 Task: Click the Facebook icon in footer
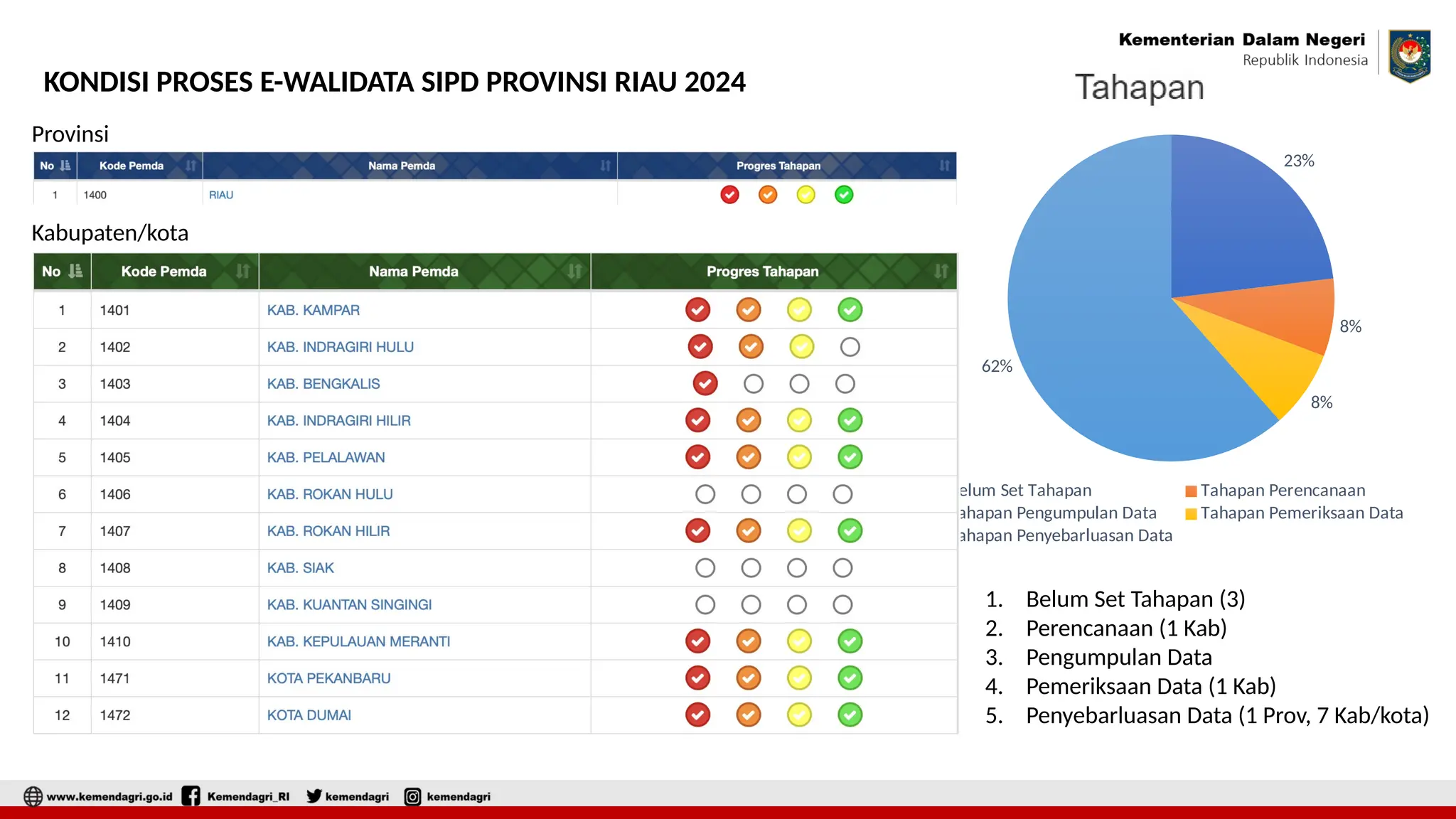click(191, 796)
